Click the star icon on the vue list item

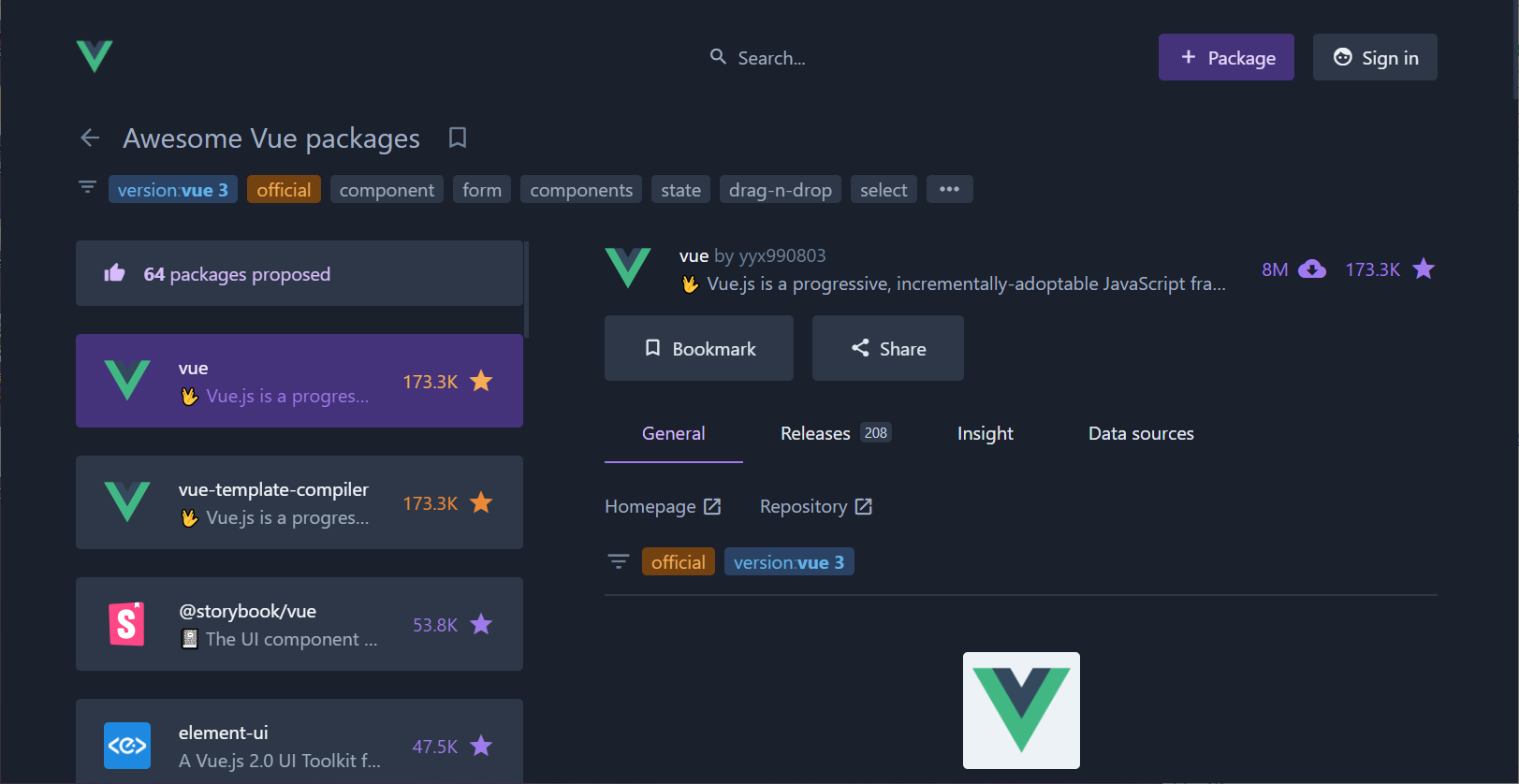481,381
